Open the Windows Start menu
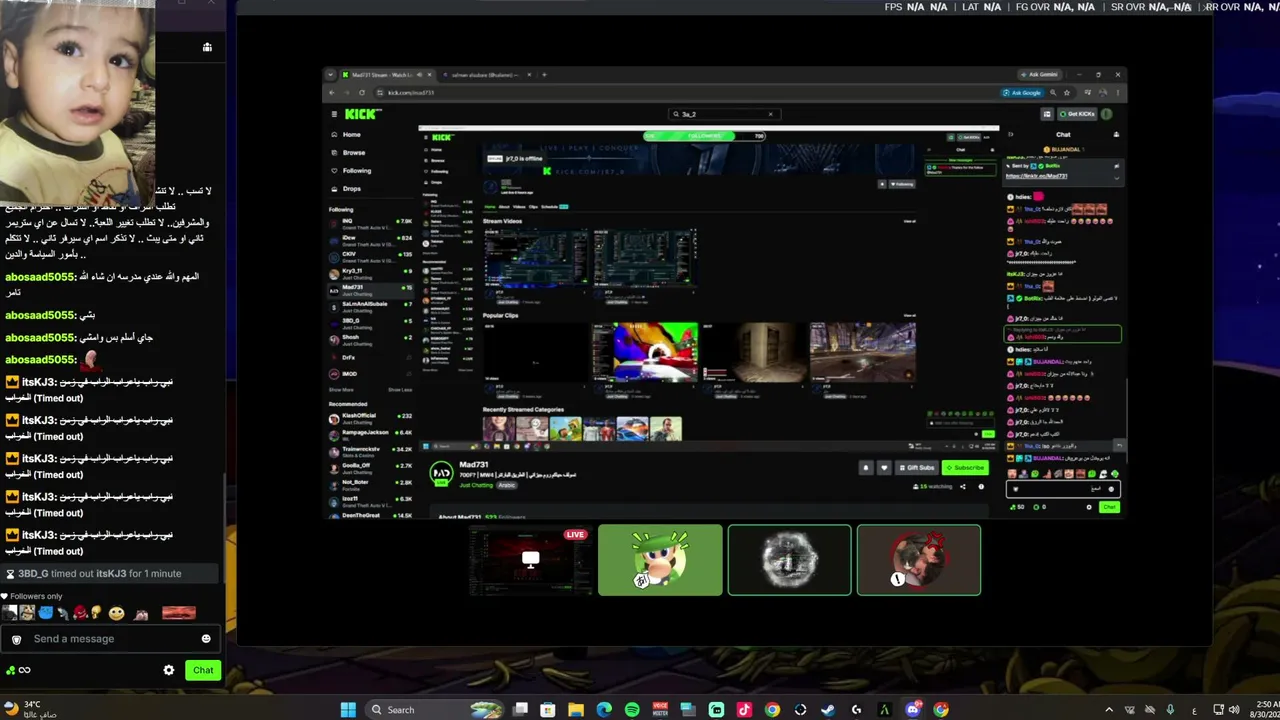The width and height of the screenshot is (1280, 720). pyautogui.click(x=348, y=710)
